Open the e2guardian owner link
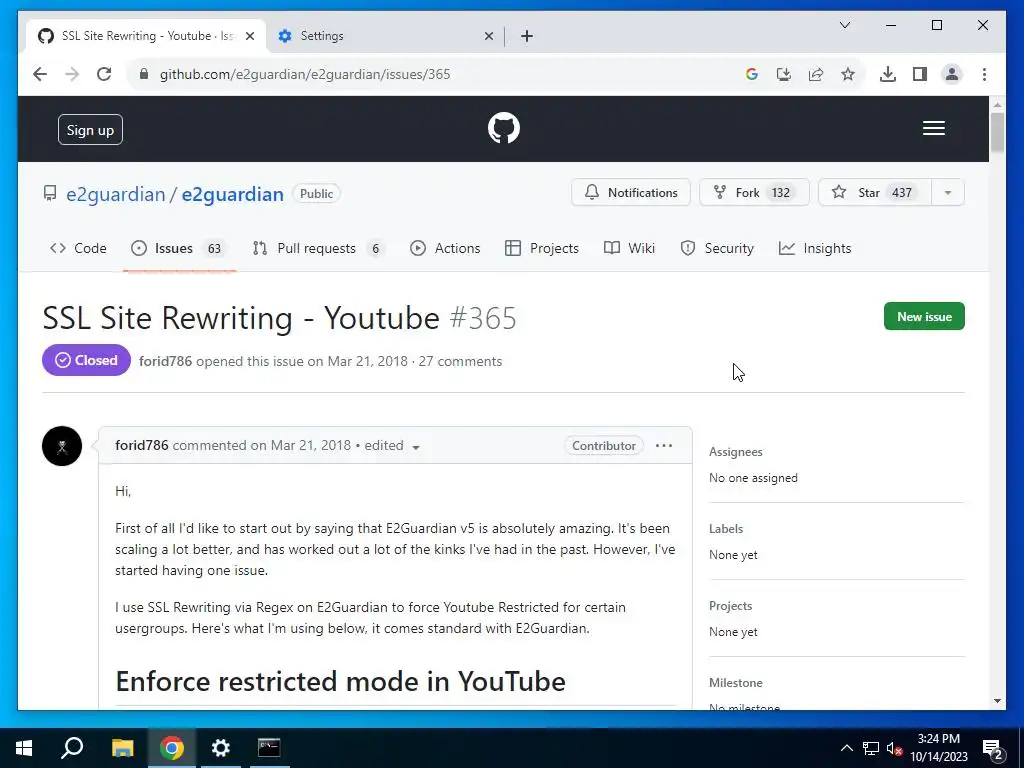This screenshot has height=768, width=1024. pyautogui.click(x=116, y=194)
